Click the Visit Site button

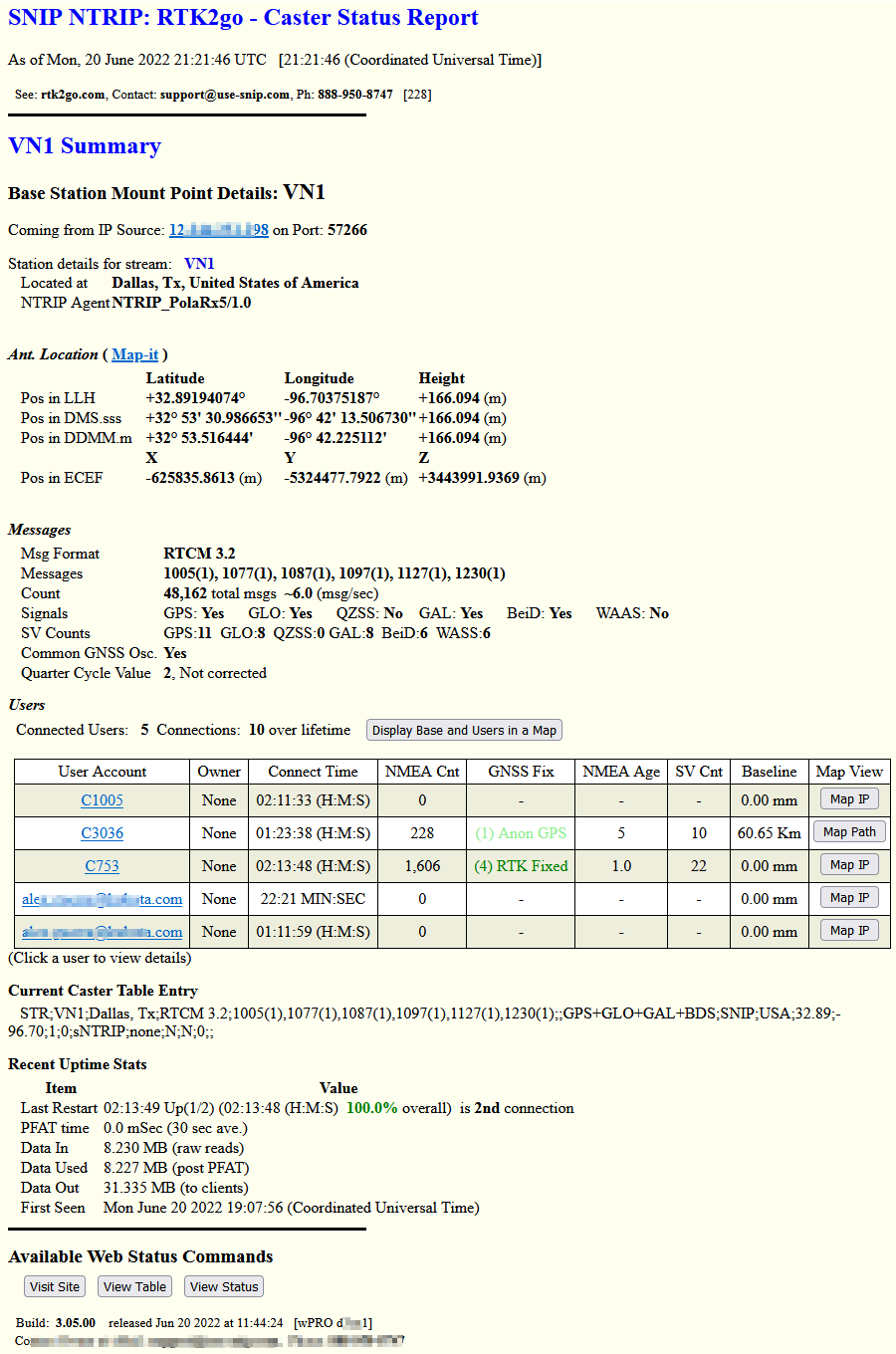55,1287
